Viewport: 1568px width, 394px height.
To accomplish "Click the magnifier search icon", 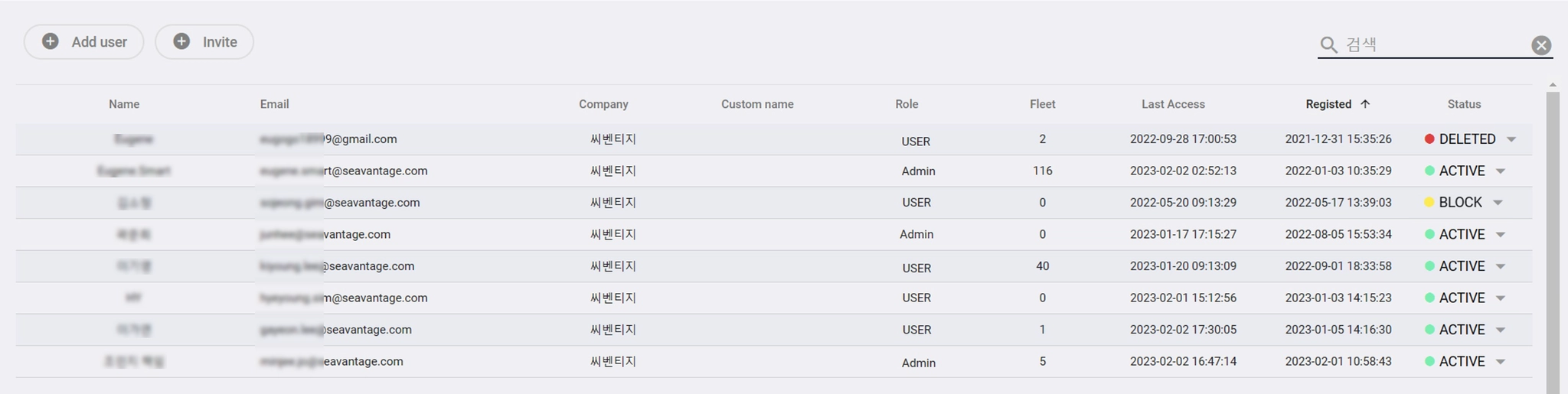I will point(1329,45).
